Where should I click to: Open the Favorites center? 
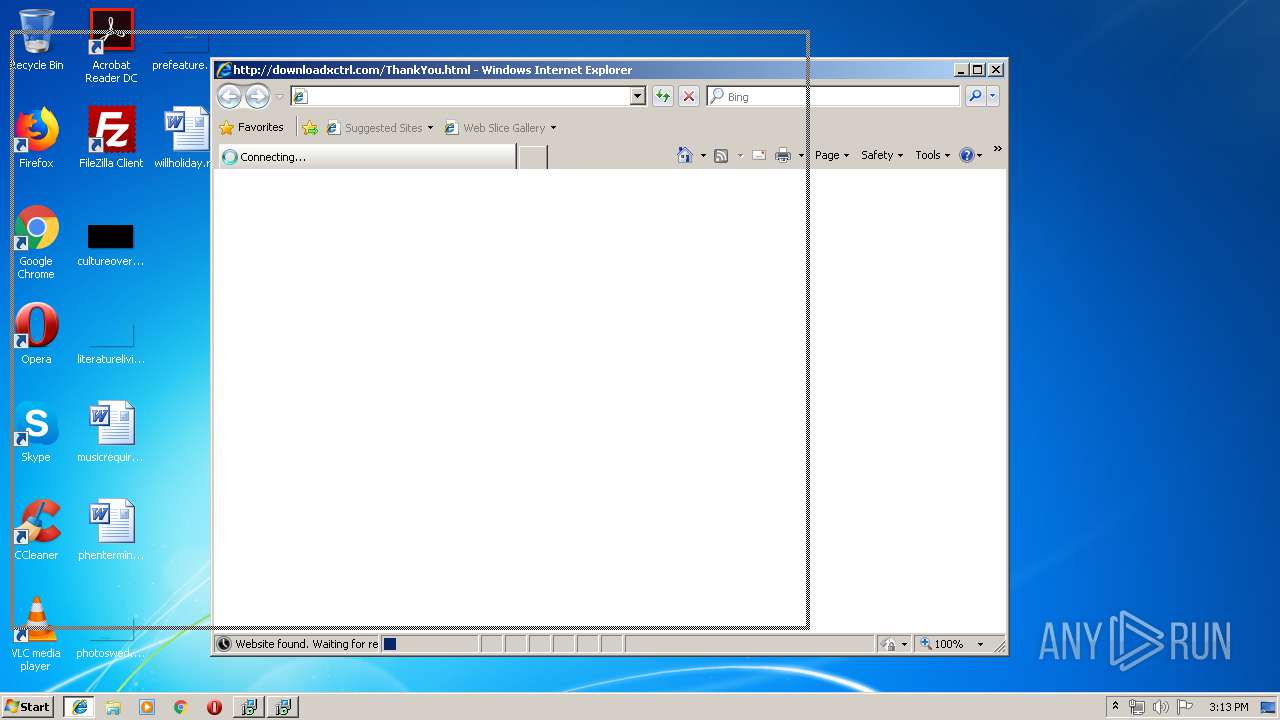click(x=251, y=127)
